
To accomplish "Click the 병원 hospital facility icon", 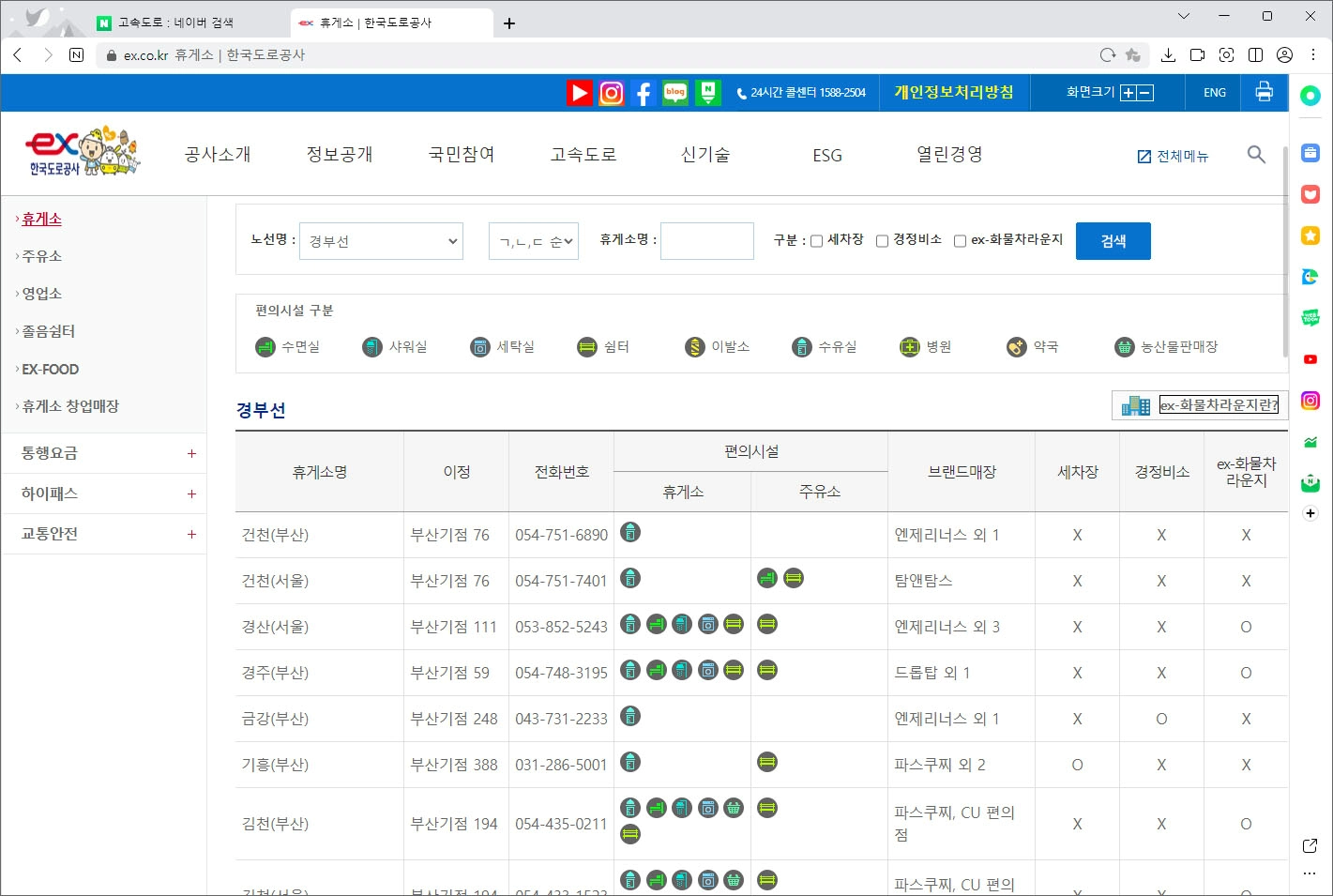I will (x=910, y=346).
